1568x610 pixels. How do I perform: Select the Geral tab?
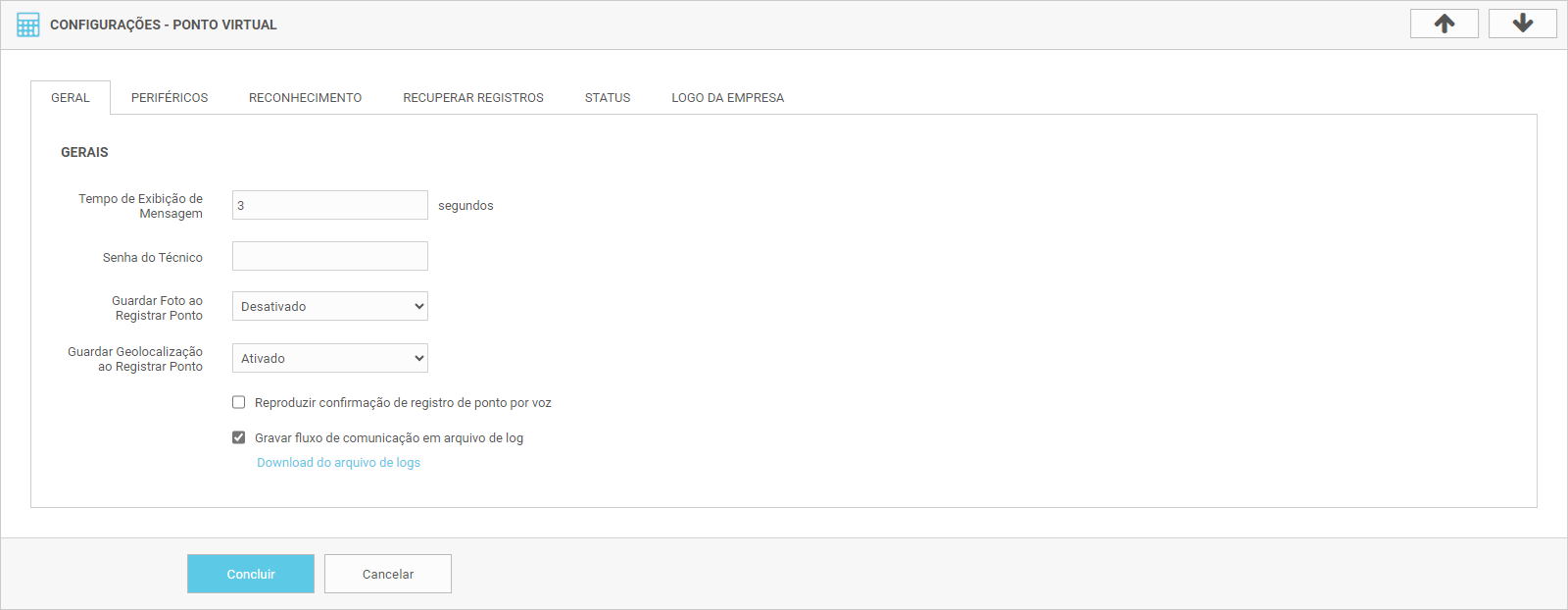(x=71, y=98)
